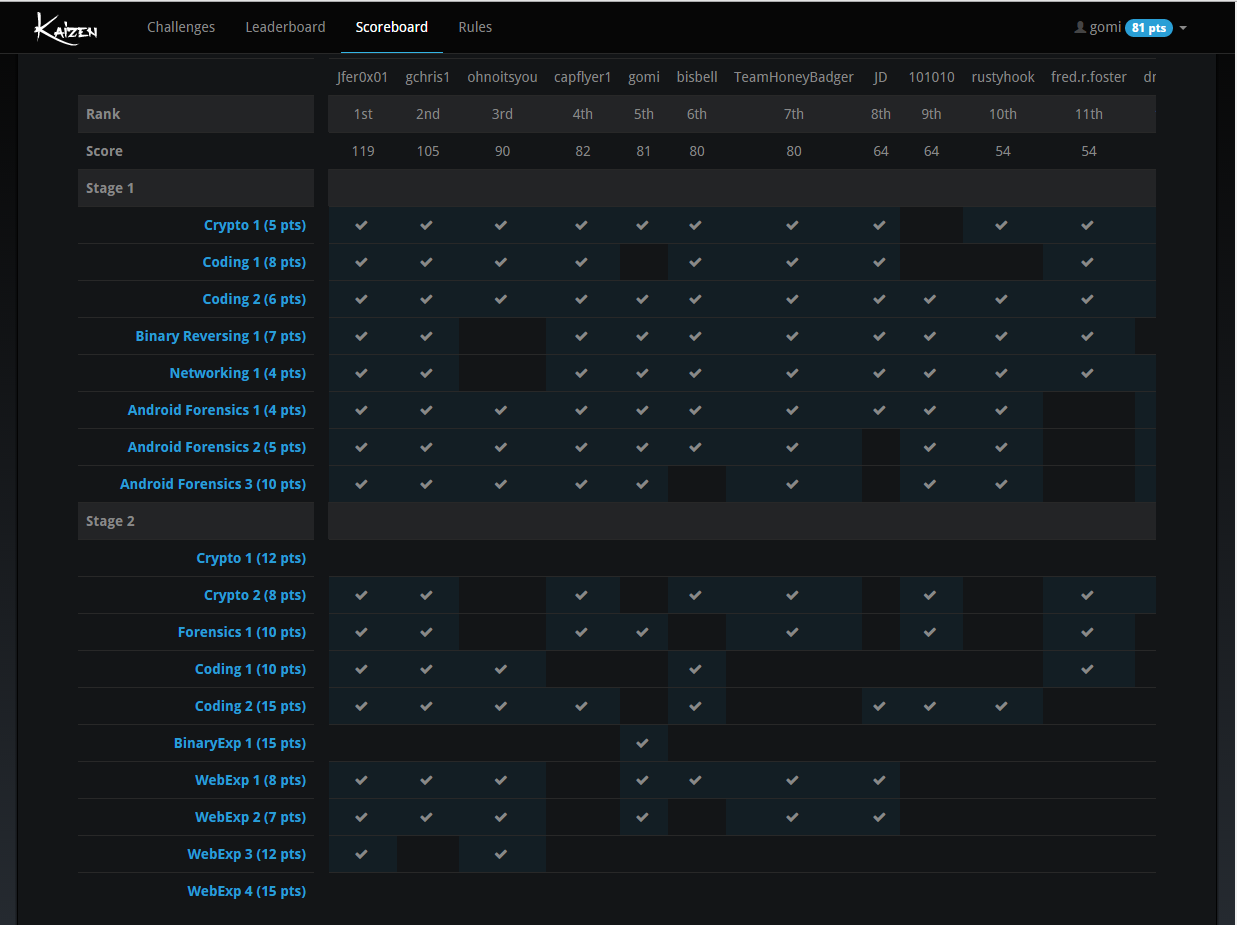Image resolution: width=1237 pixels, height=925 pixels.
Task: Open Coding 2 (6 pts) challenge
Action: tap(254, 299)
